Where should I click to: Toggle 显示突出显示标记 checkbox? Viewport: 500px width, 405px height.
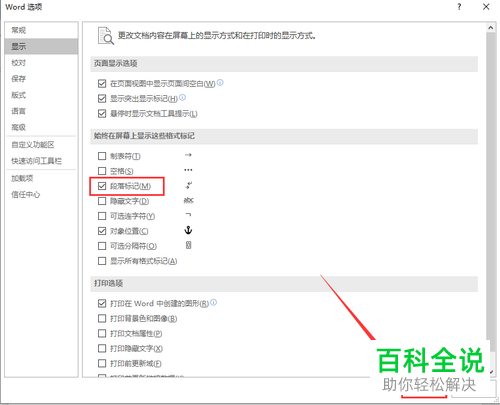[x=102, y=99]
